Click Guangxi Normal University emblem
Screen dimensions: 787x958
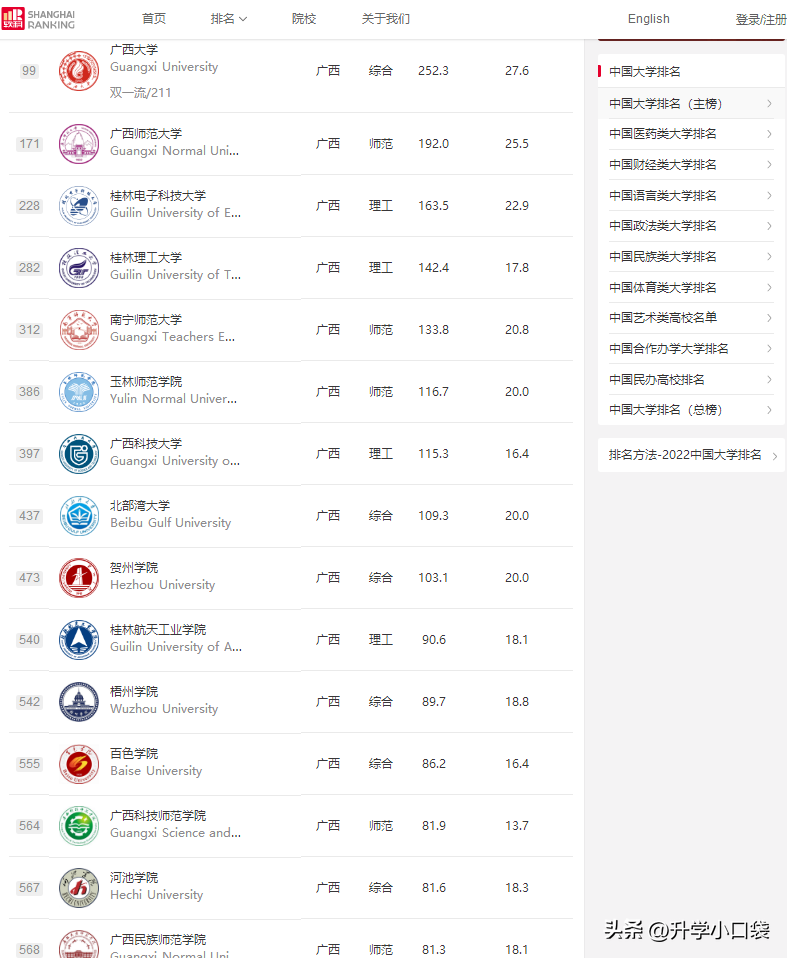(x=79, y=144)
